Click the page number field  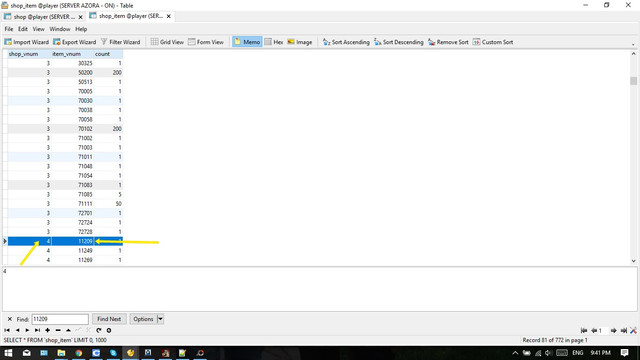click(603, 331)
